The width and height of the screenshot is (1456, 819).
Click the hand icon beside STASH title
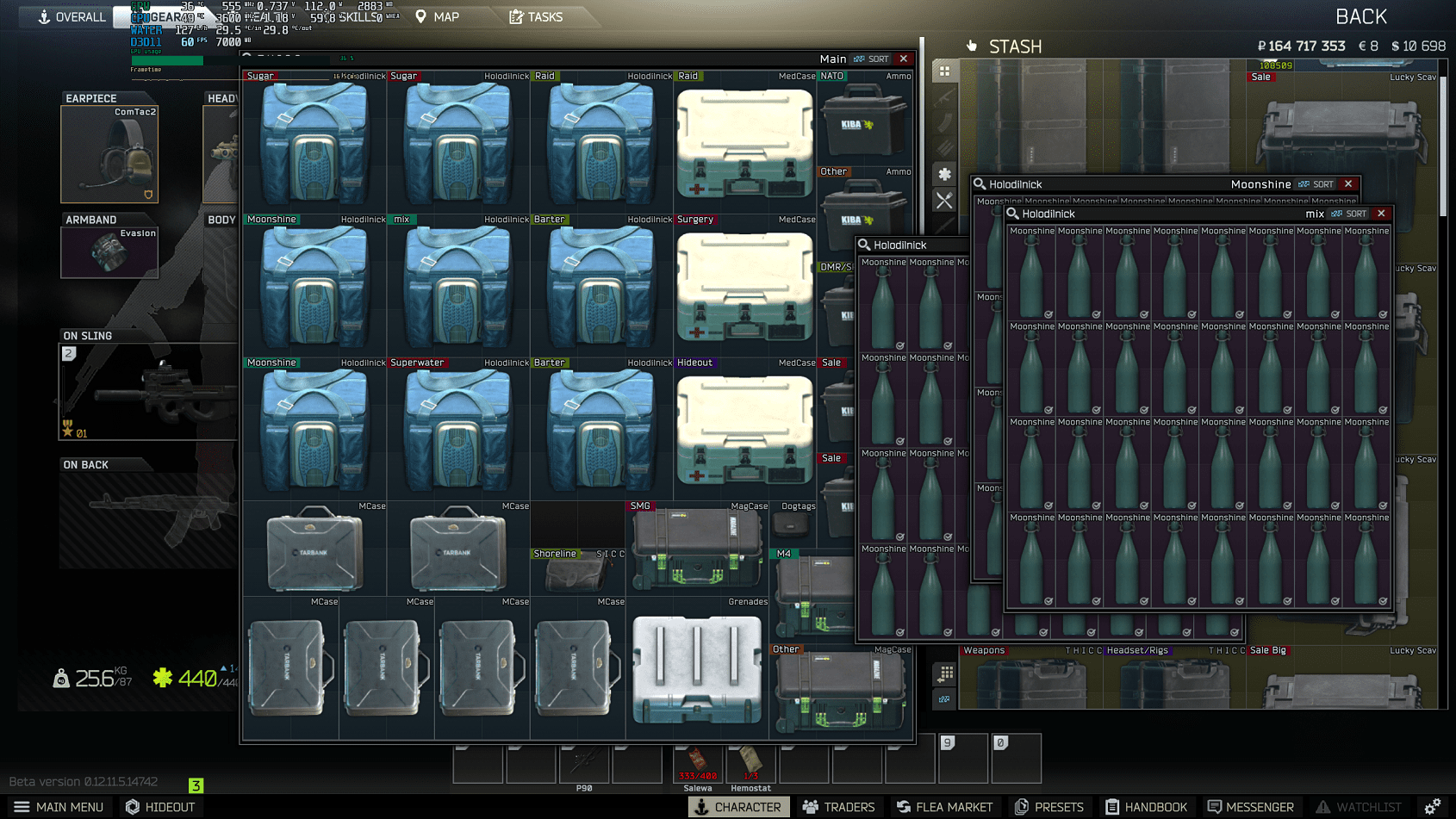point(972,46)
